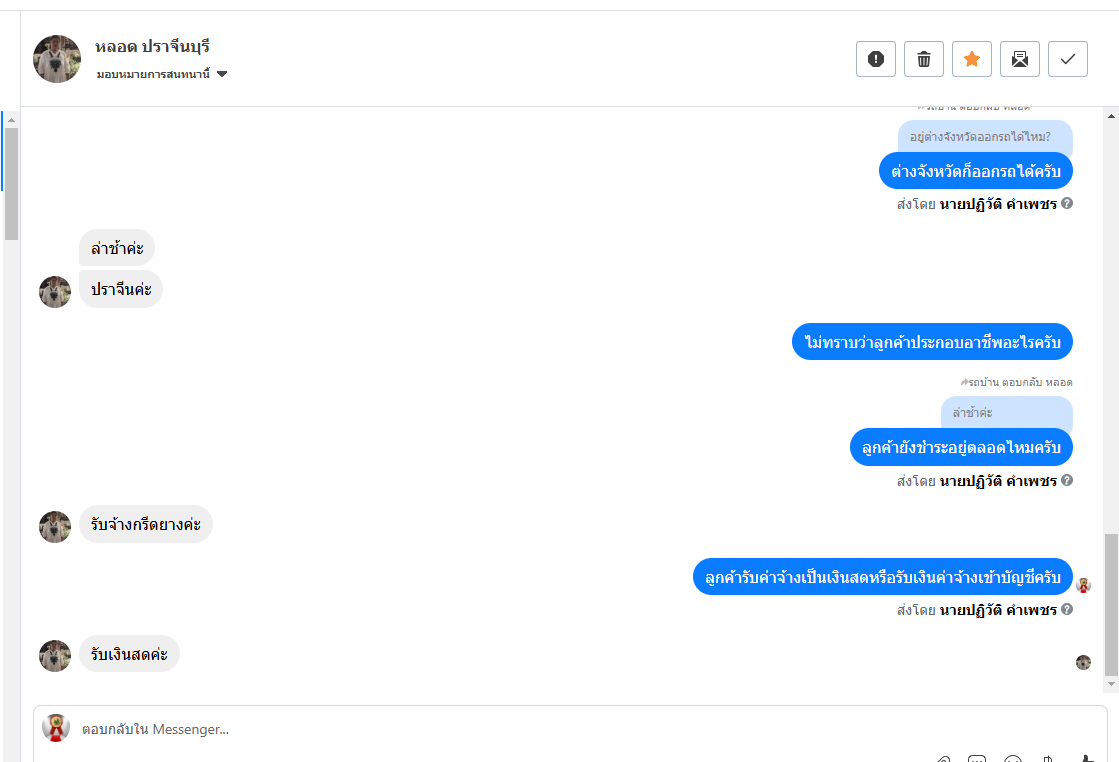
Task: Click the quoted reply bubble อยู่ต่างจังหวัดออกรถได้ไหม?
Action: tap(985, 137)
